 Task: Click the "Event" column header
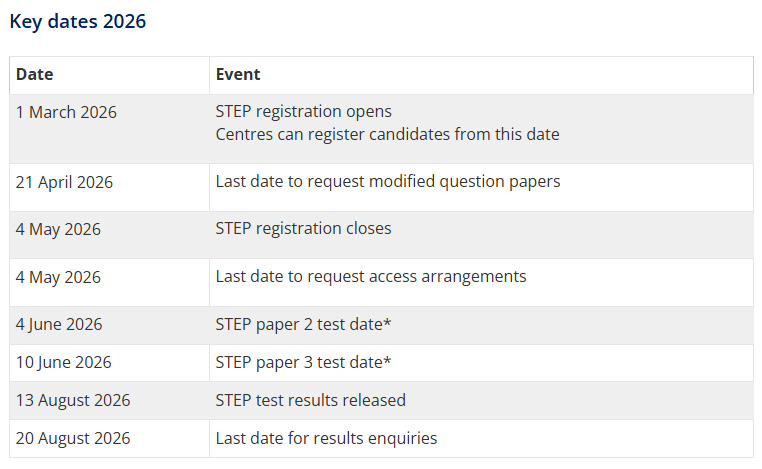[238, 75]
